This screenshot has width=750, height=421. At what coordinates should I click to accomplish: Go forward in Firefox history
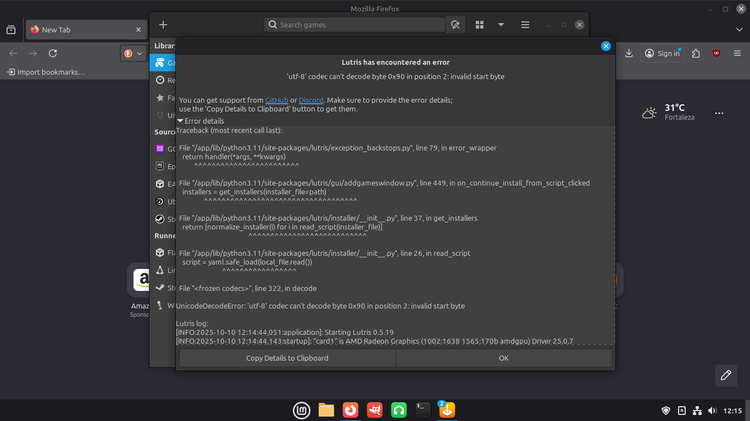point(33,53)
